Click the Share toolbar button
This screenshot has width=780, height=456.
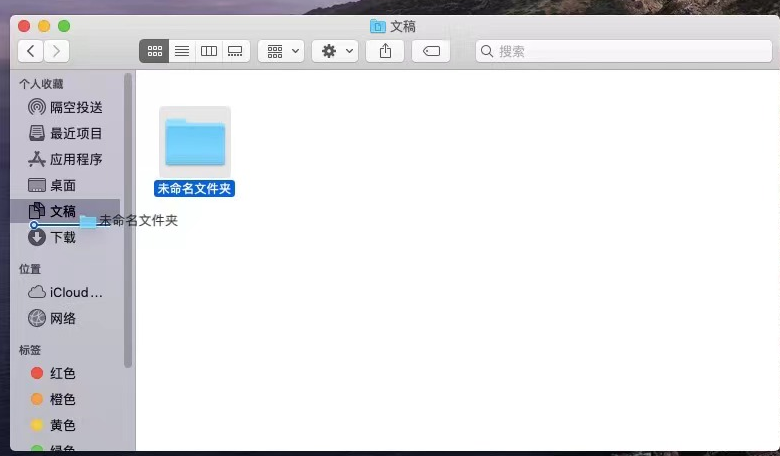click(385, 51)
